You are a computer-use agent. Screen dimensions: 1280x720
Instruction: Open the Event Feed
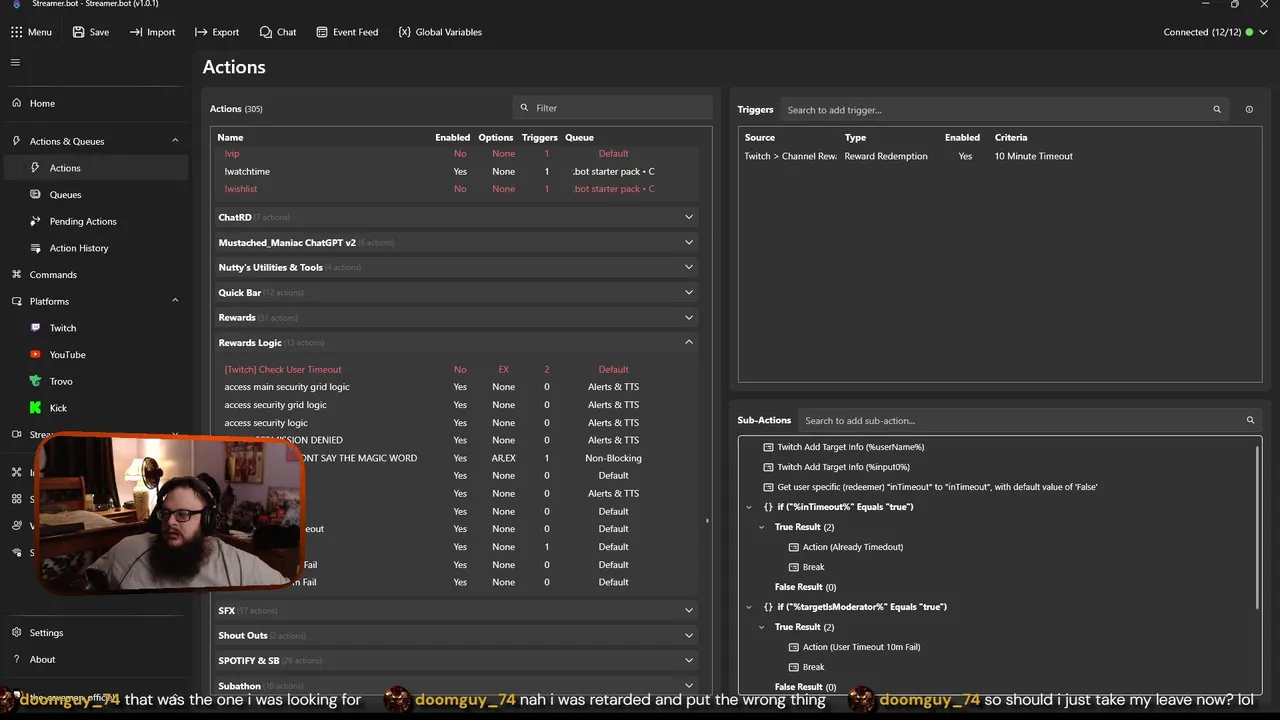pos(347,32)
